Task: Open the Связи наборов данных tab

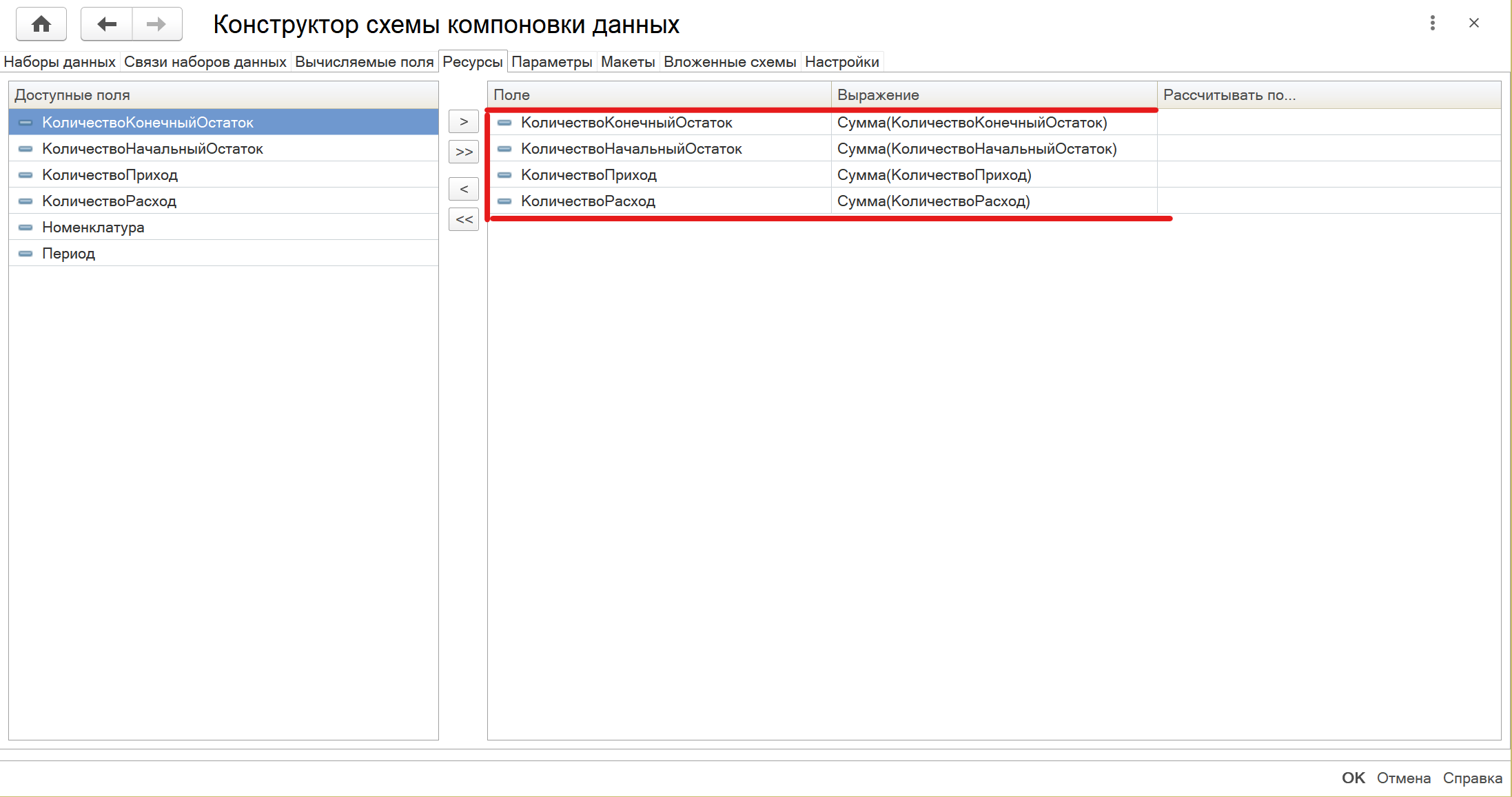Action: [x=205, y=62]
